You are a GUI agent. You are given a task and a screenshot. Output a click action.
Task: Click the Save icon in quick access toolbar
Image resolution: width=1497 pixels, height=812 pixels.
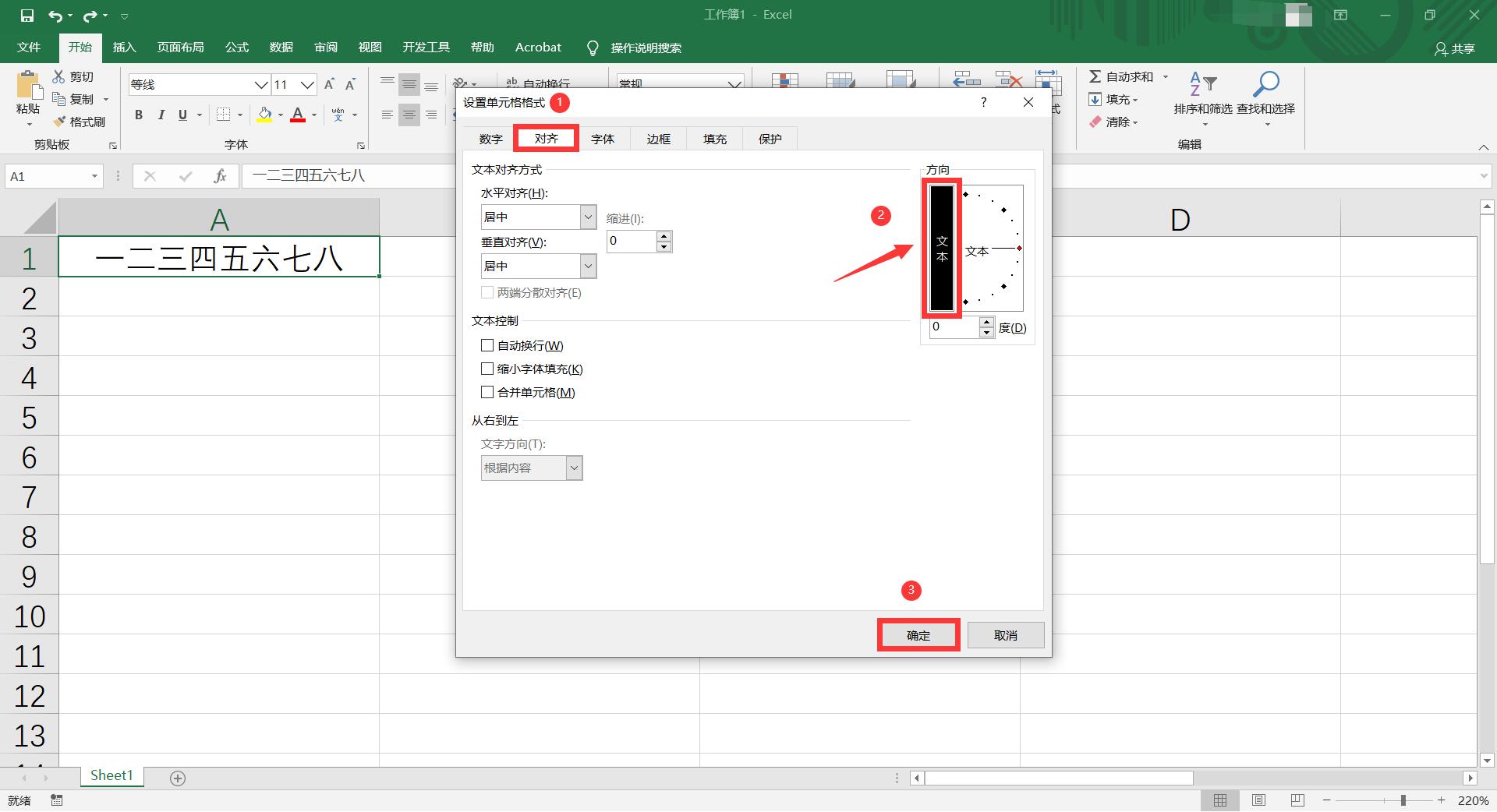(27, 16)
